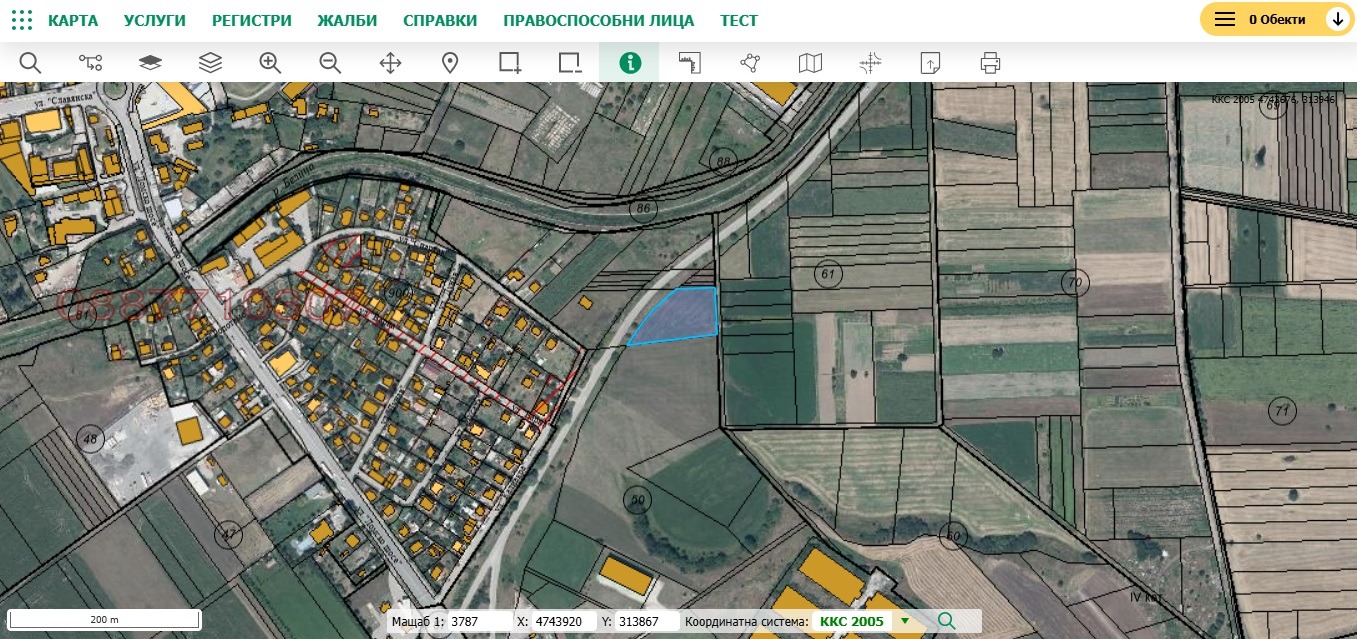Click the magnifier search tool in toolbar
Viewport: 1357px width, 639px height.
click(x=30, y=63)
